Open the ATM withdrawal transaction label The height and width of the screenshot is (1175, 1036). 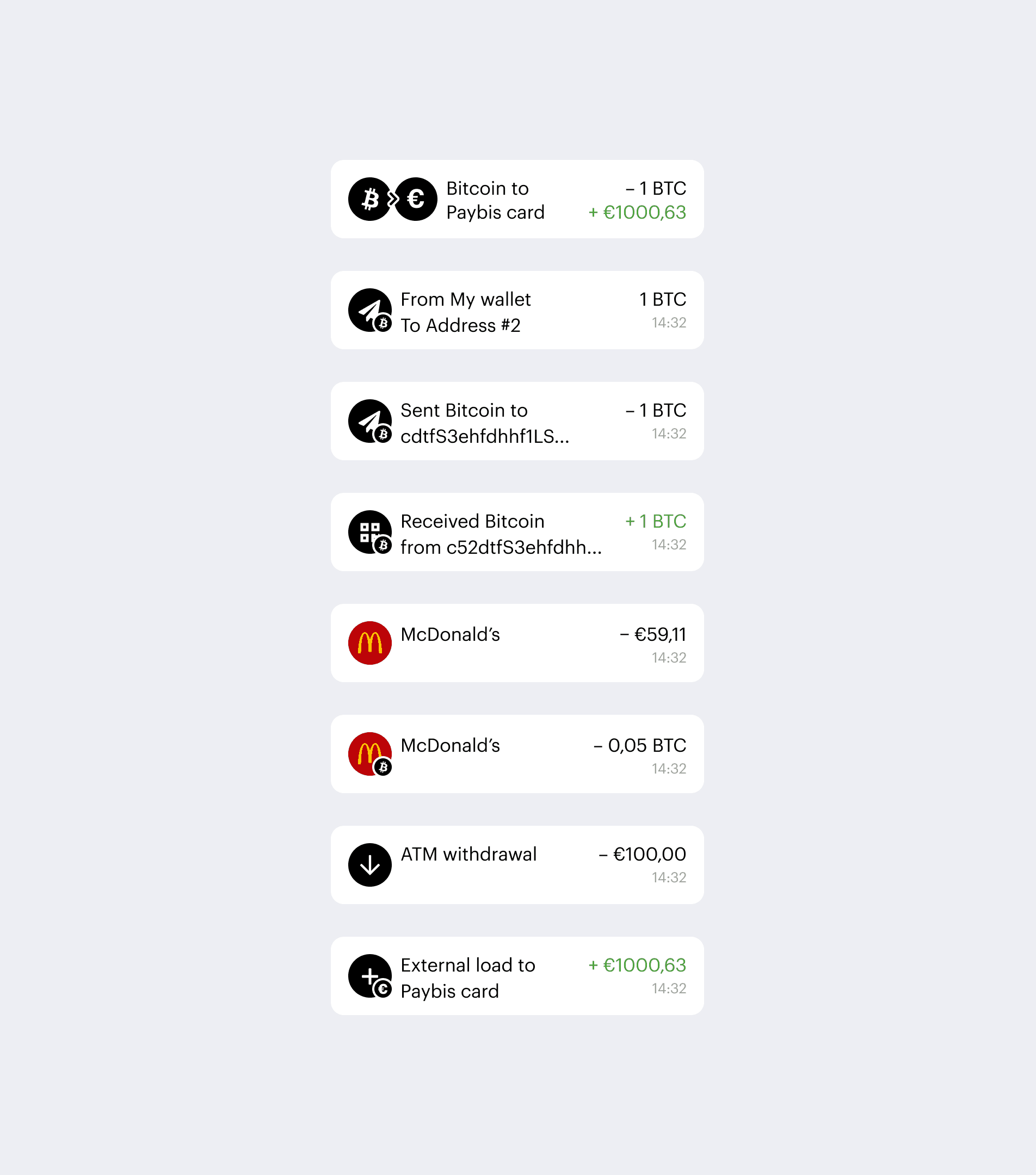point(468,854)
